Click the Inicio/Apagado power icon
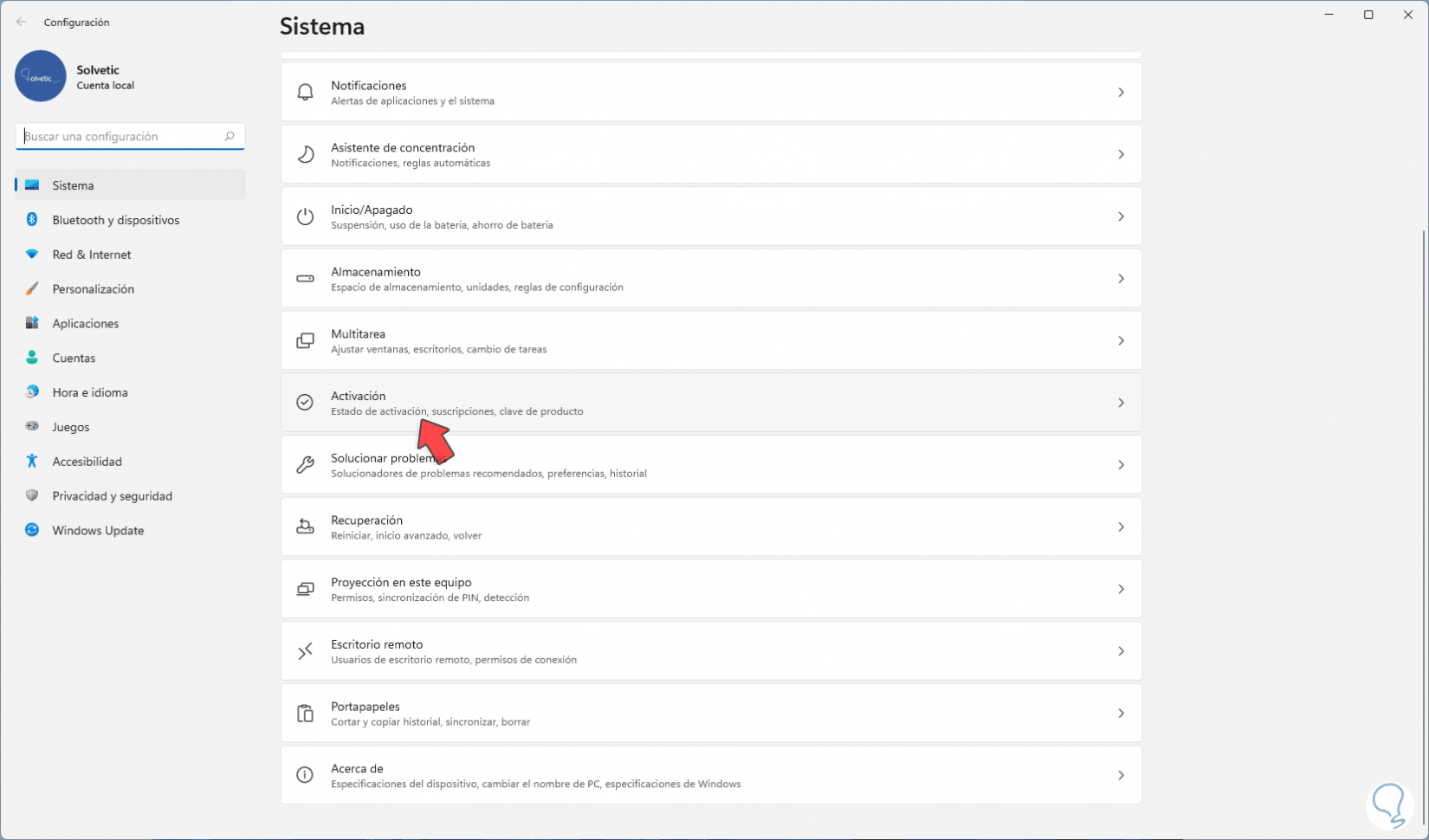The image size is (1429, 840). pyautogui.click(x=305, y=216)
